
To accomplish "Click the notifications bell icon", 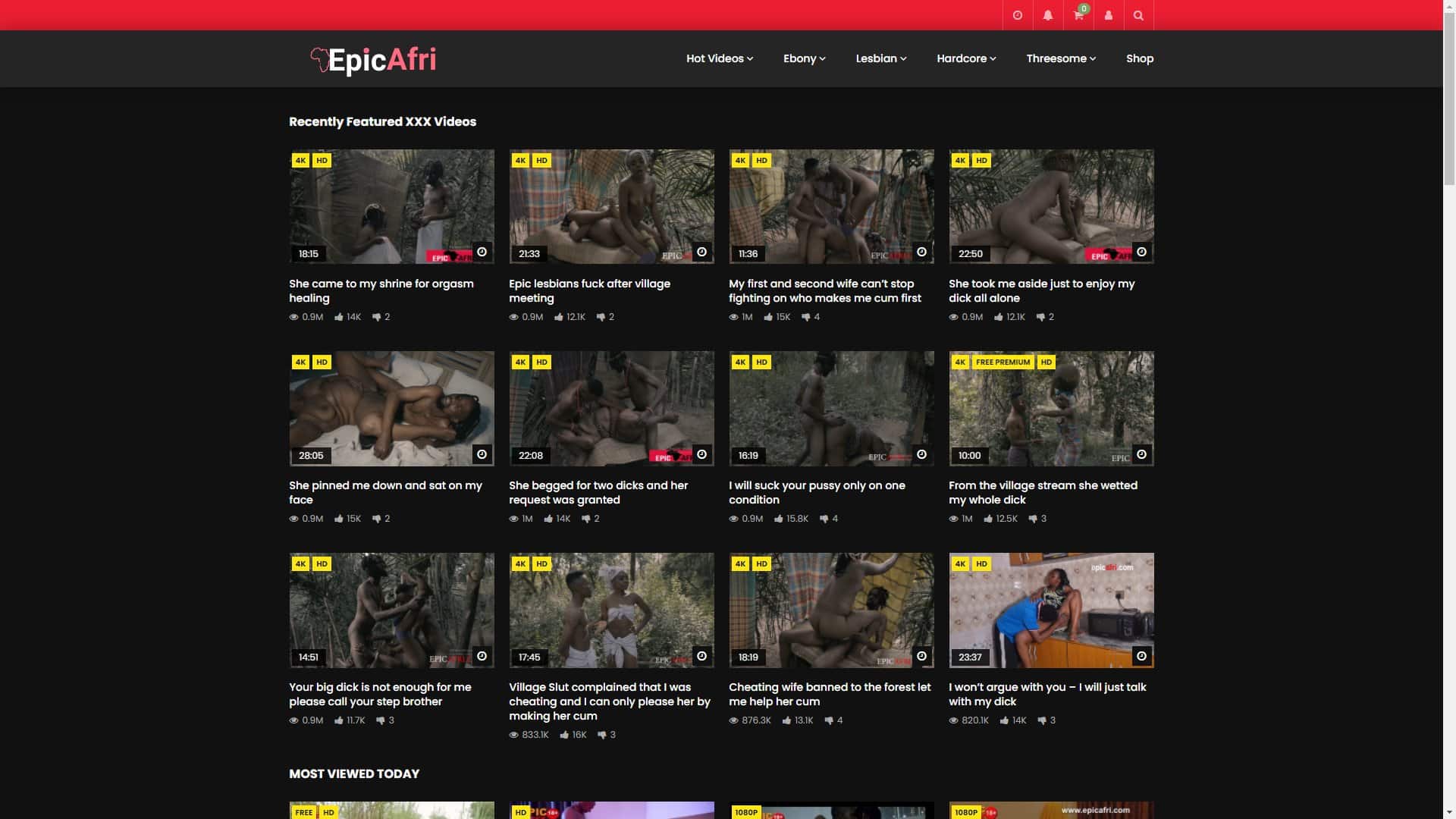I will click(1047, 15).
